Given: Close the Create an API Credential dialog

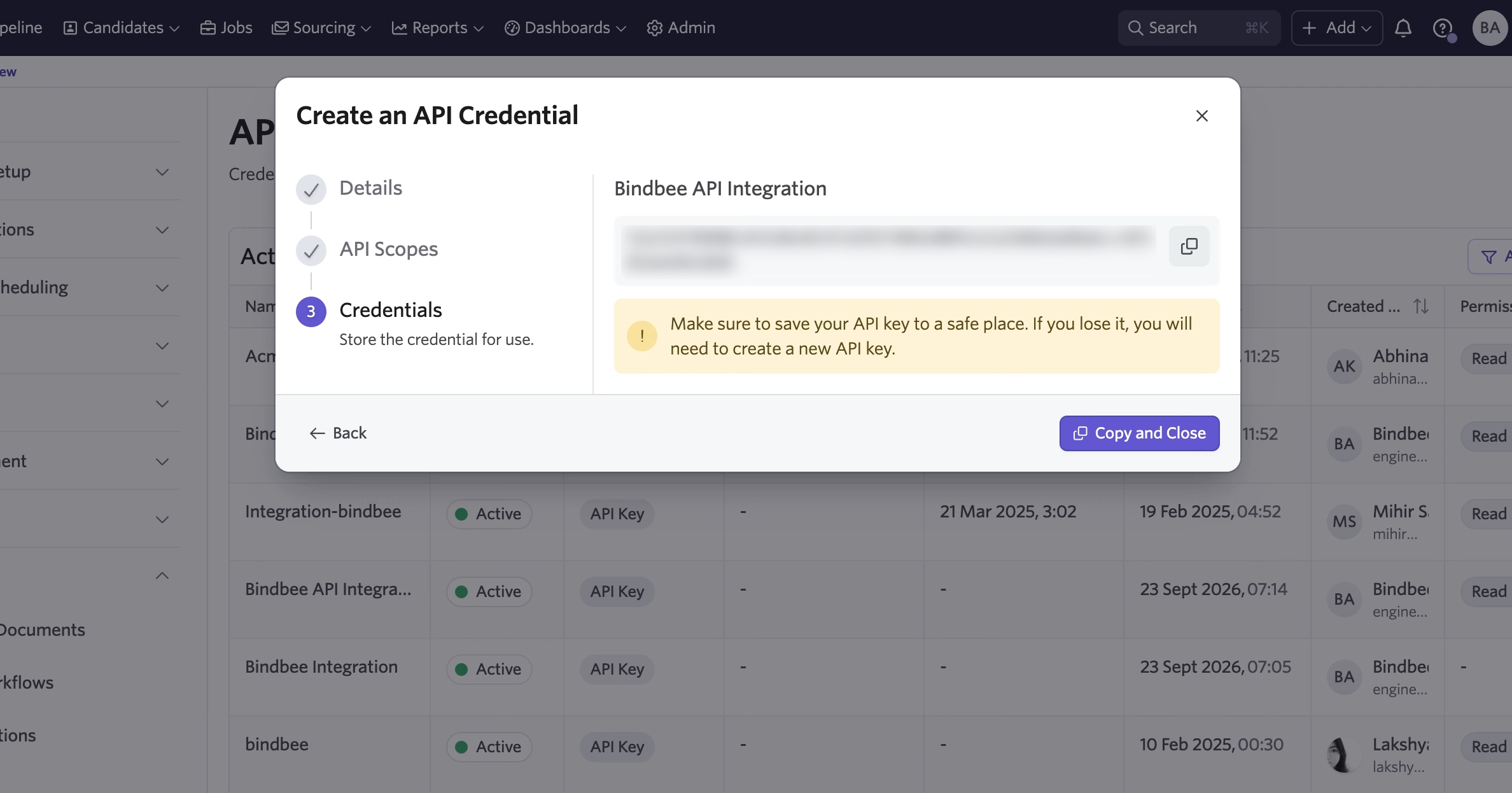Looking at the screenshot, I should tap(1201, 116).
